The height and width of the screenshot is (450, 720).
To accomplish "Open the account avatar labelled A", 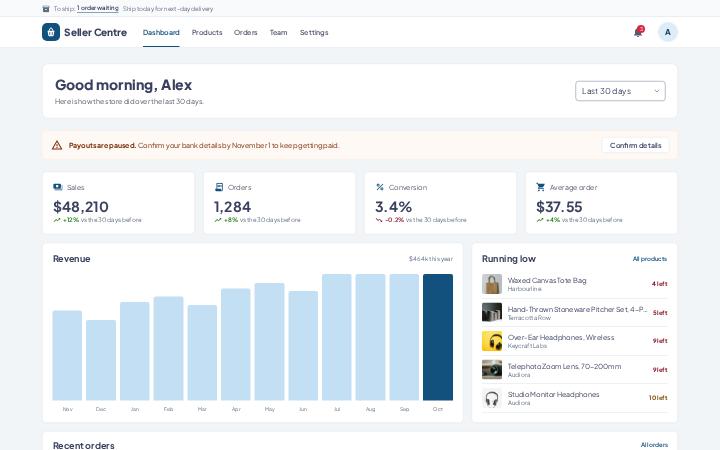I will [668, 32].
